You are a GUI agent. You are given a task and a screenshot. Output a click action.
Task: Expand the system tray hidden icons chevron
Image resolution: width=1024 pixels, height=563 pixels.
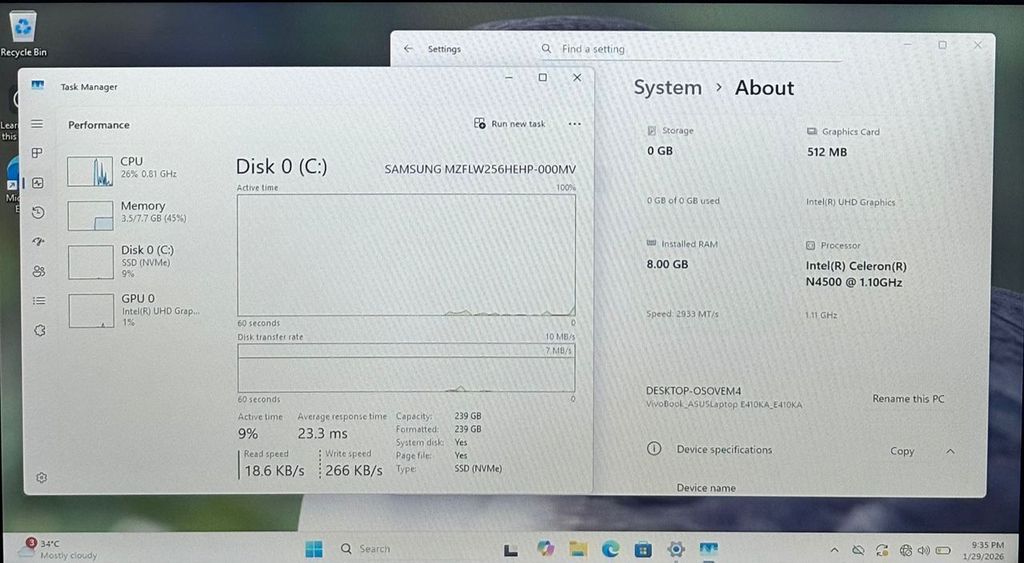pyautogui.click(x=835, y=550)
